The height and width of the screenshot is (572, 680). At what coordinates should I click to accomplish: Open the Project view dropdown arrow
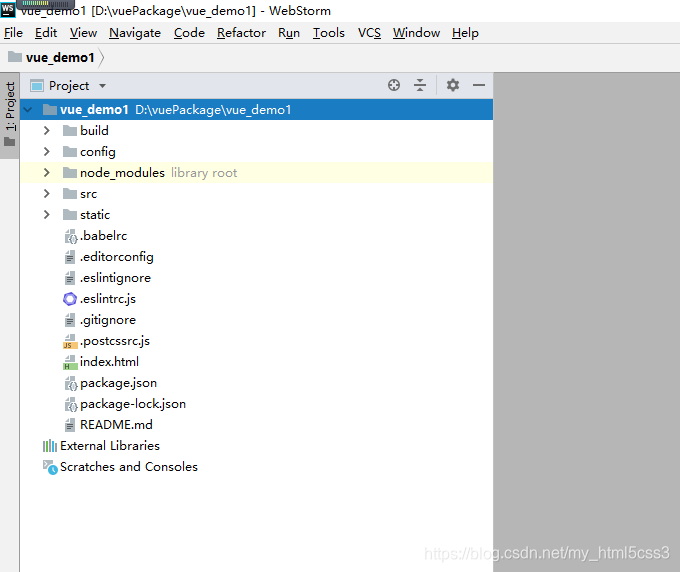tap(102, 86)
